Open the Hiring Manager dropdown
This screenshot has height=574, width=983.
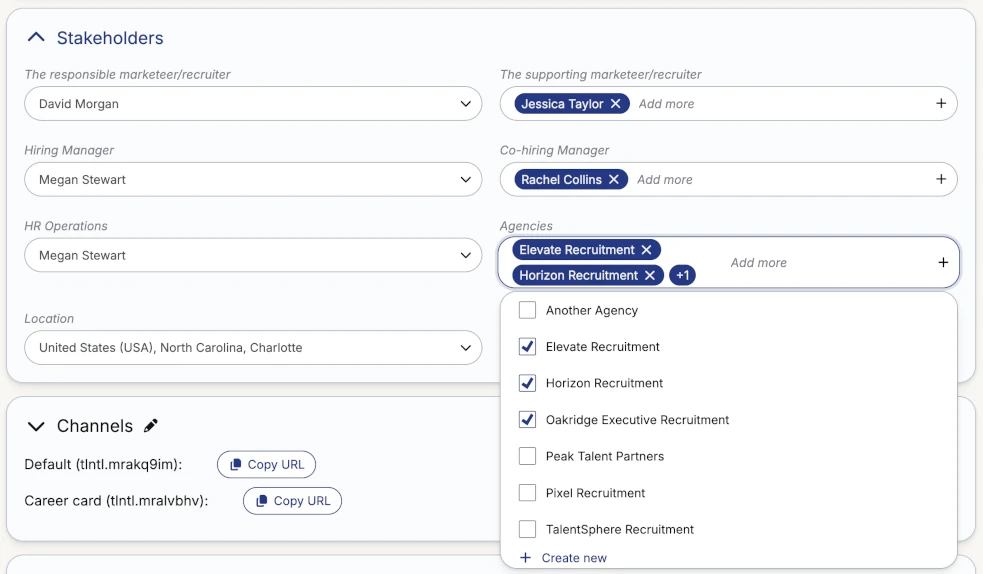point(253,179)
